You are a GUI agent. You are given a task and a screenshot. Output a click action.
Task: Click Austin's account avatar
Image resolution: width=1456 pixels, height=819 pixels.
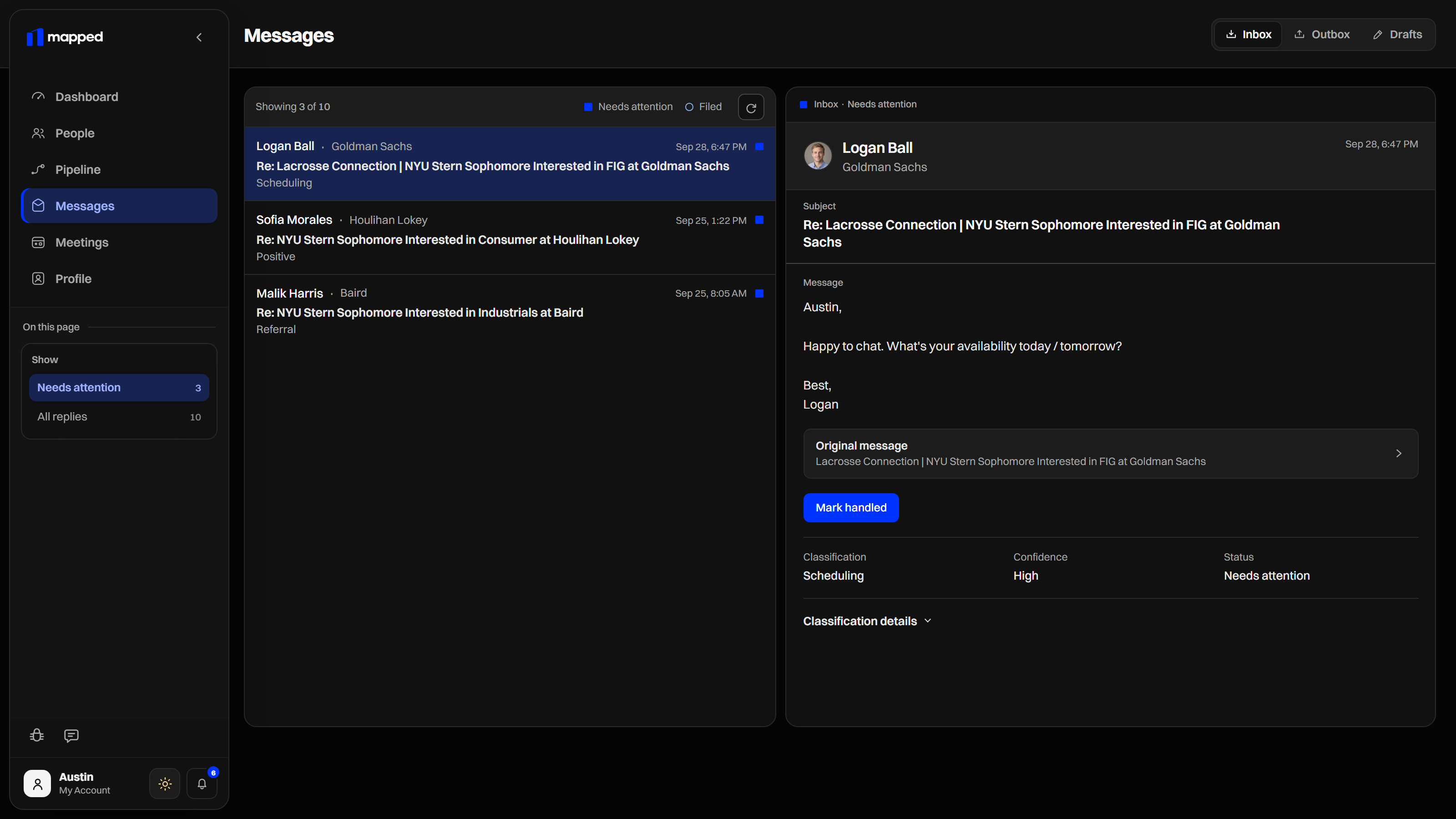[37, 784]
